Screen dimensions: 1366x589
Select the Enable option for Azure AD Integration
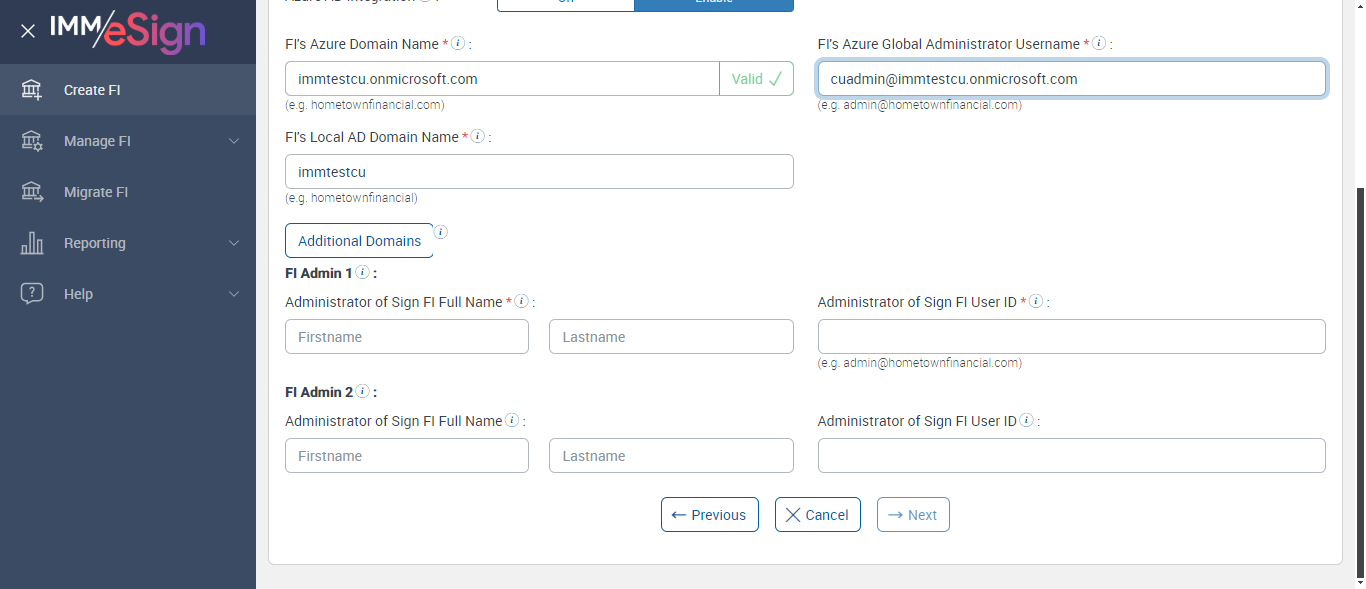tap(714, 4)
